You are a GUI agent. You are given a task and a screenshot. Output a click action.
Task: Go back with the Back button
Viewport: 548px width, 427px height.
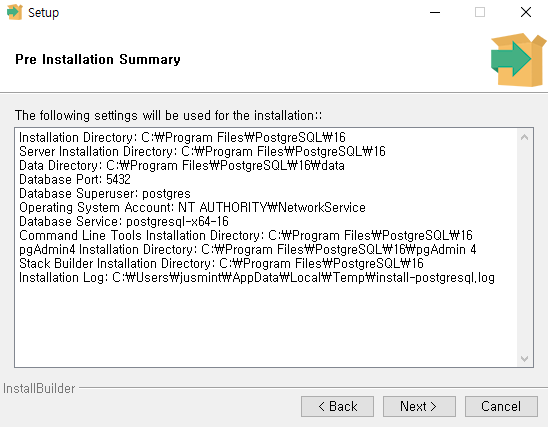click(x=337, y=406)
